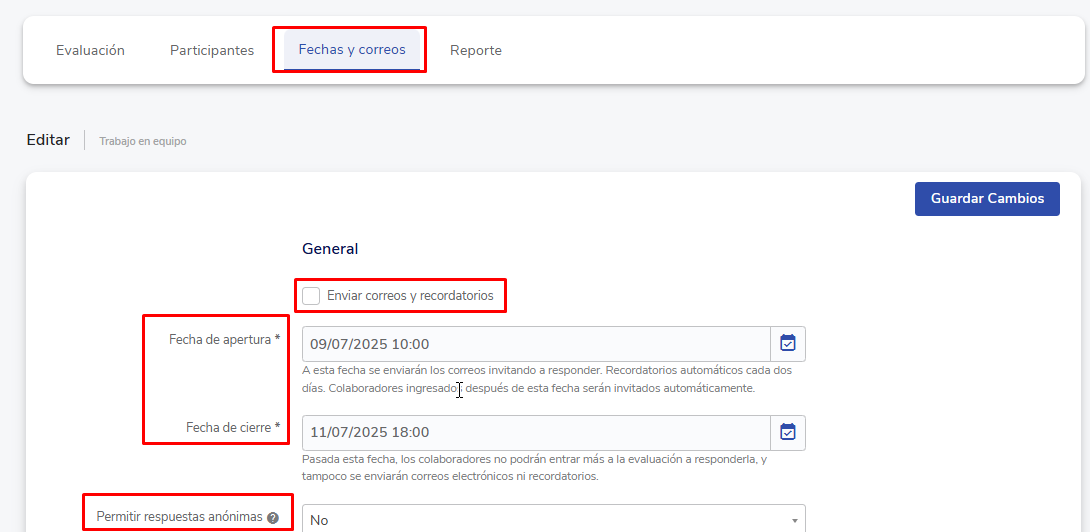Click the Trabajo en equipo breadcrumb text
The height and width of the screenshot is (532, 1090).
pos(142,141)
